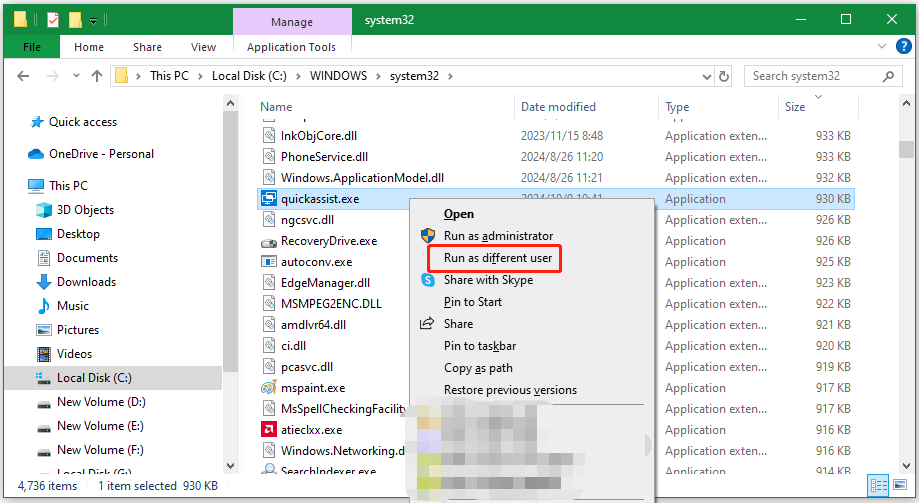Choose Run as different user
This screenshot has width=919, height=503.
coord(497,258)
